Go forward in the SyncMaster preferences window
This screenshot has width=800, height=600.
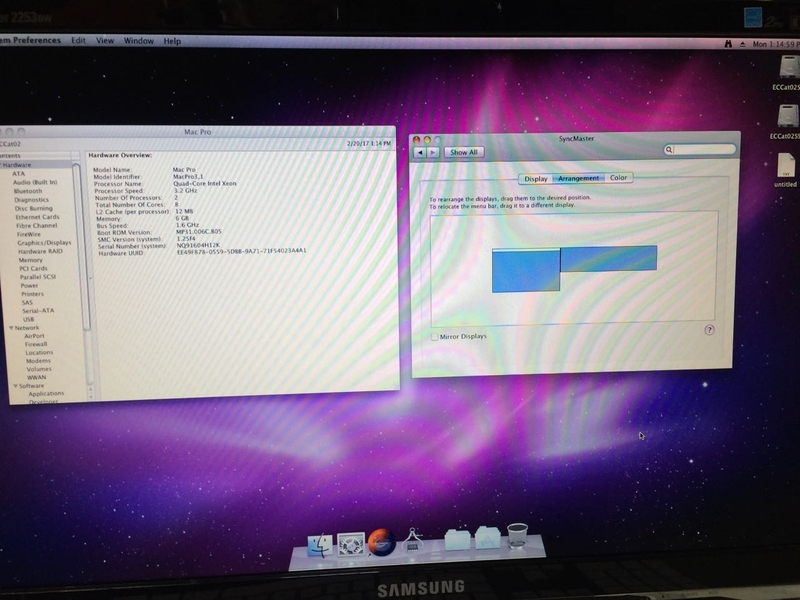pos(433,152)
